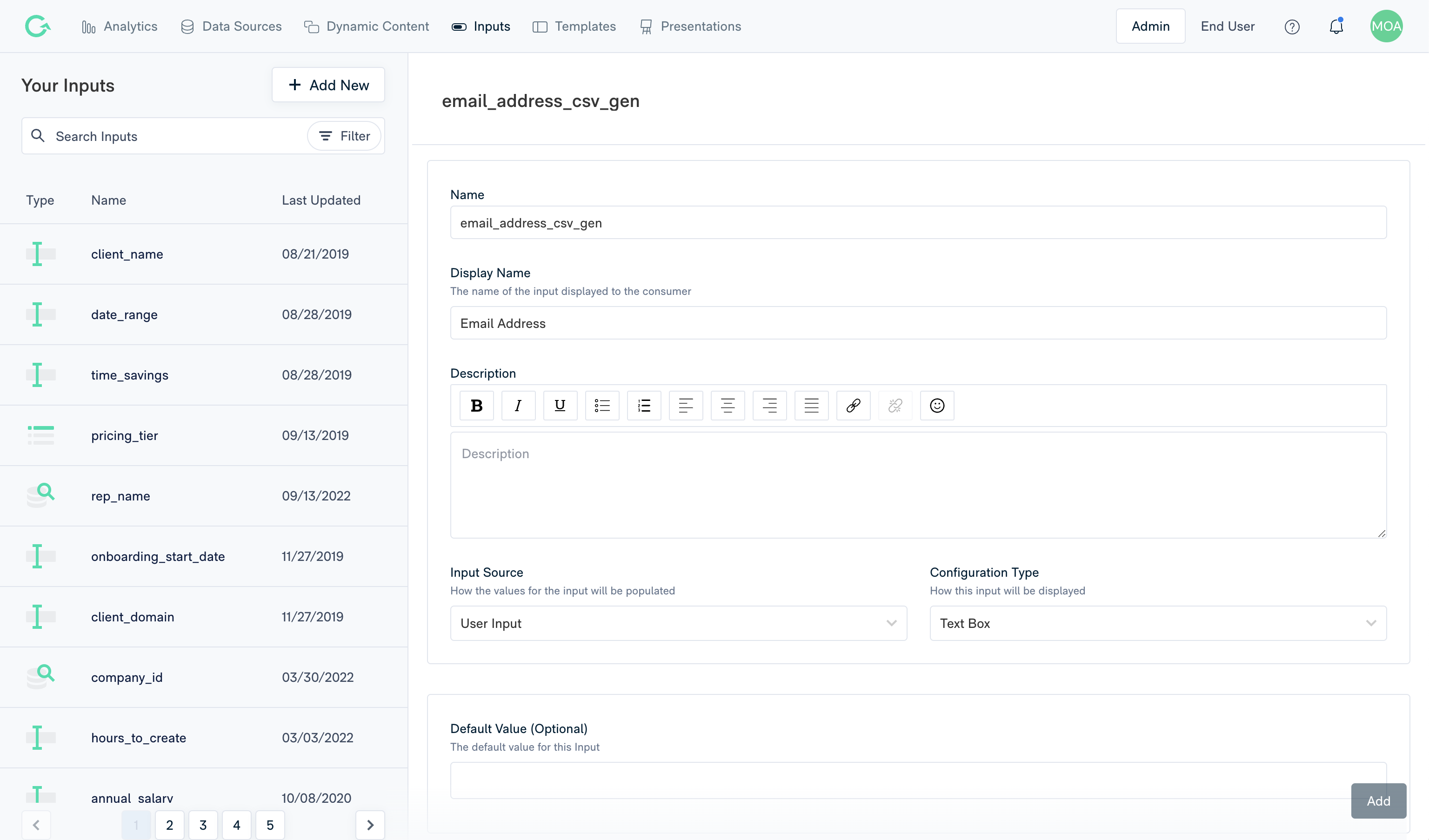
Task: Go to previous page of inputs
Action: [x=36, y=825]
